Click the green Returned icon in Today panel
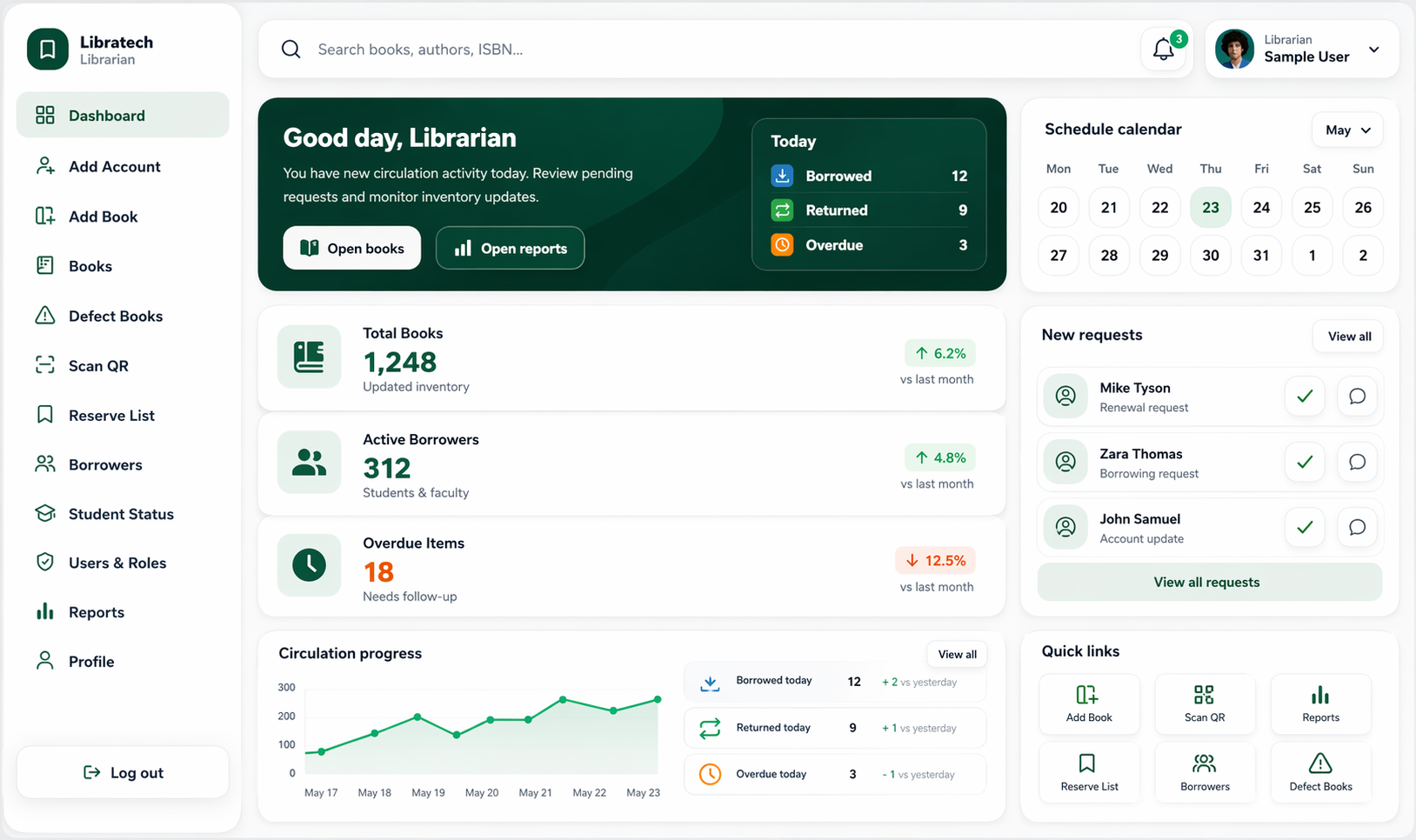Image resolution: width=1416 pixels, height=840 pixels. tap(782, 210)
